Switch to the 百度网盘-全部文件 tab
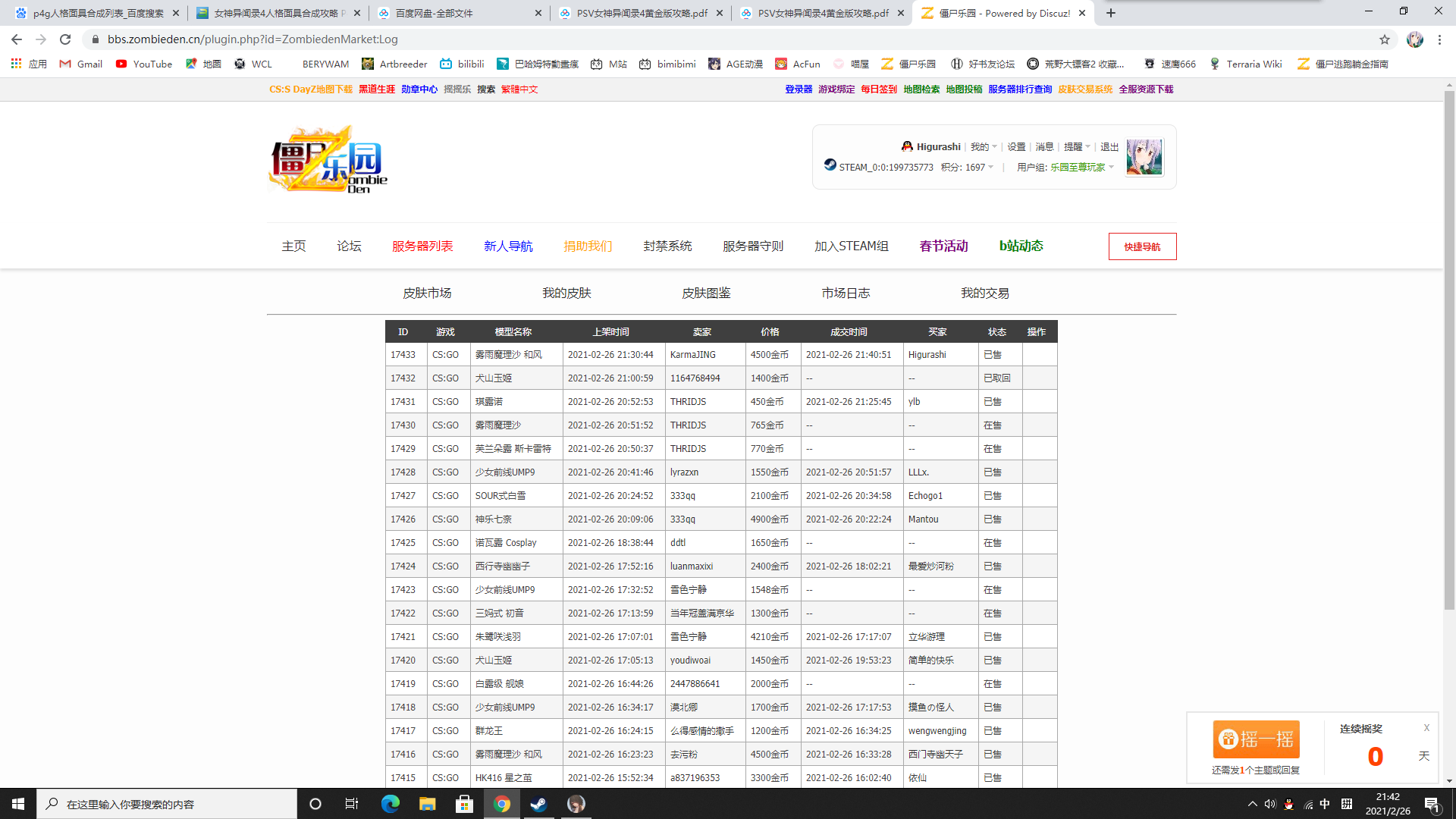This screenshot has height=819, width=1456. pyautogui.click(x=434, y=13)
